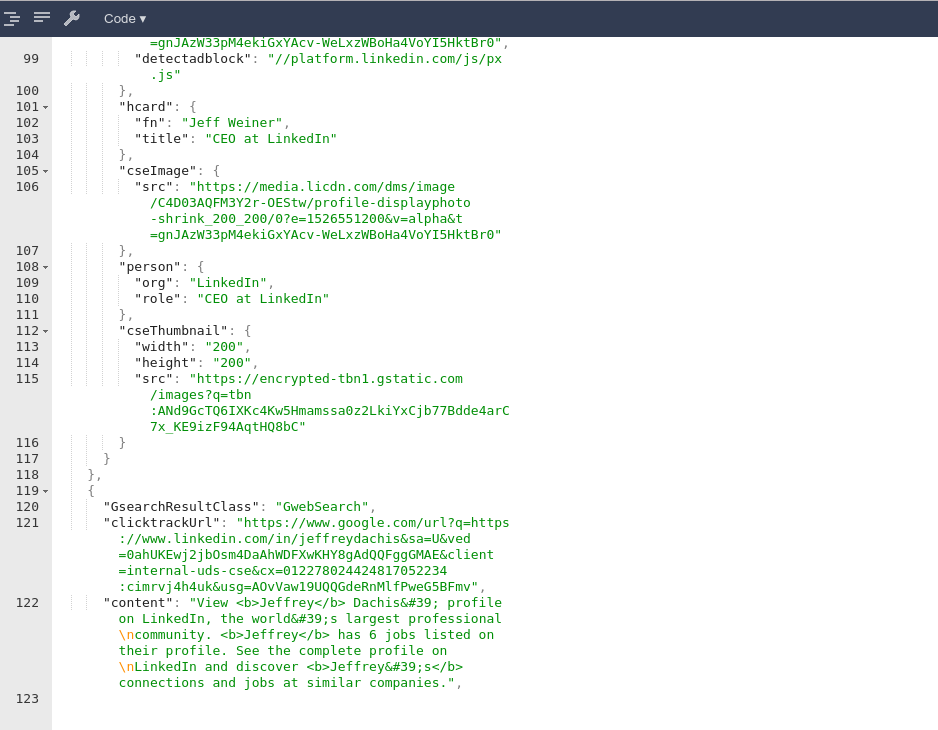Click line number 123 in gutter
The image size is (938, 730).
tap(27, 698)
